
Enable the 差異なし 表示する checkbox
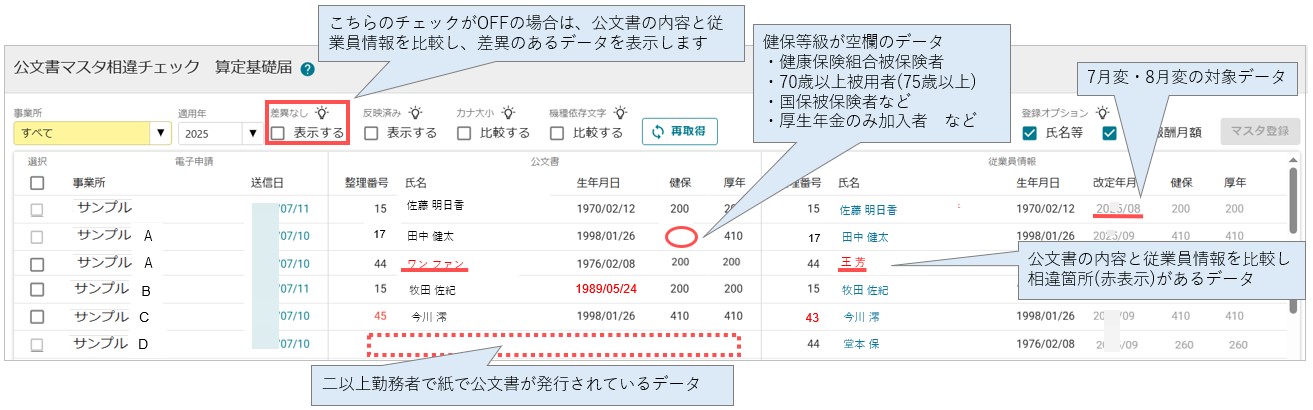(279, 132)
